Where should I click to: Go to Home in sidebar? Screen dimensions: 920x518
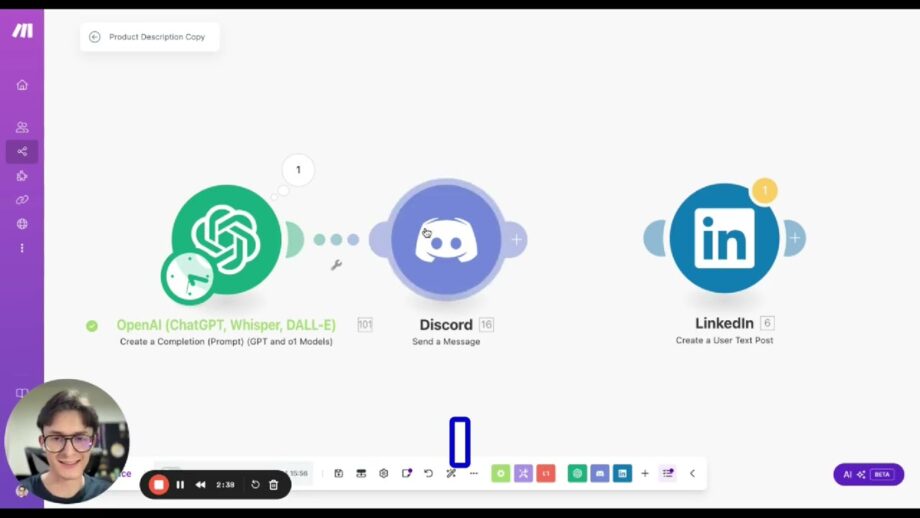pyautogui.click(x=22, y=85)
